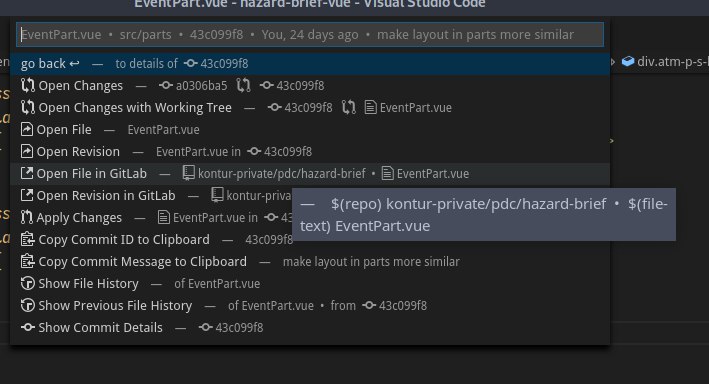Click compare icon beside Open Changes
709x384 pixels.
tap(28, 85)
